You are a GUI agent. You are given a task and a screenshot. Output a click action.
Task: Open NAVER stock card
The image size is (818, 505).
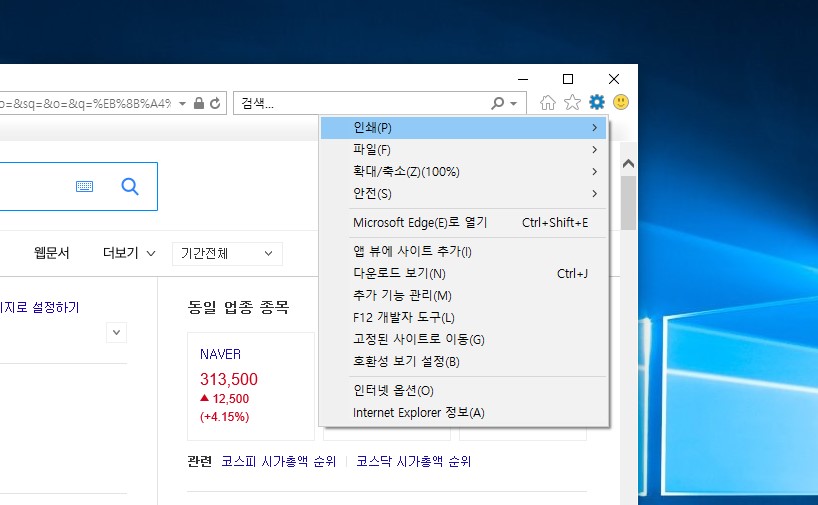(x=251, y=386)
